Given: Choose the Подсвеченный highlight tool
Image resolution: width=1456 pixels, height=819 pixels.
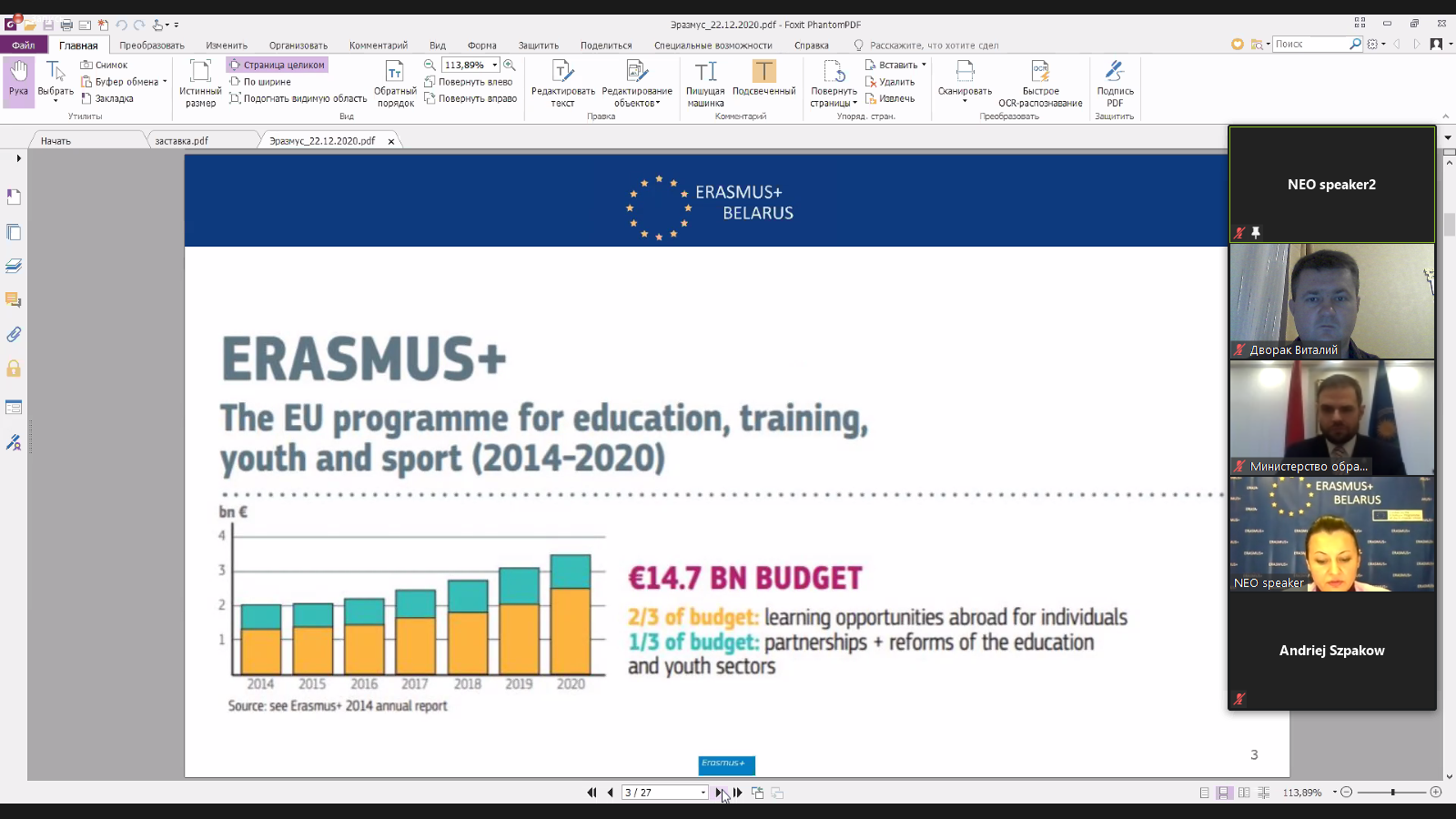Looking at the screenshot, I should 763,77.
